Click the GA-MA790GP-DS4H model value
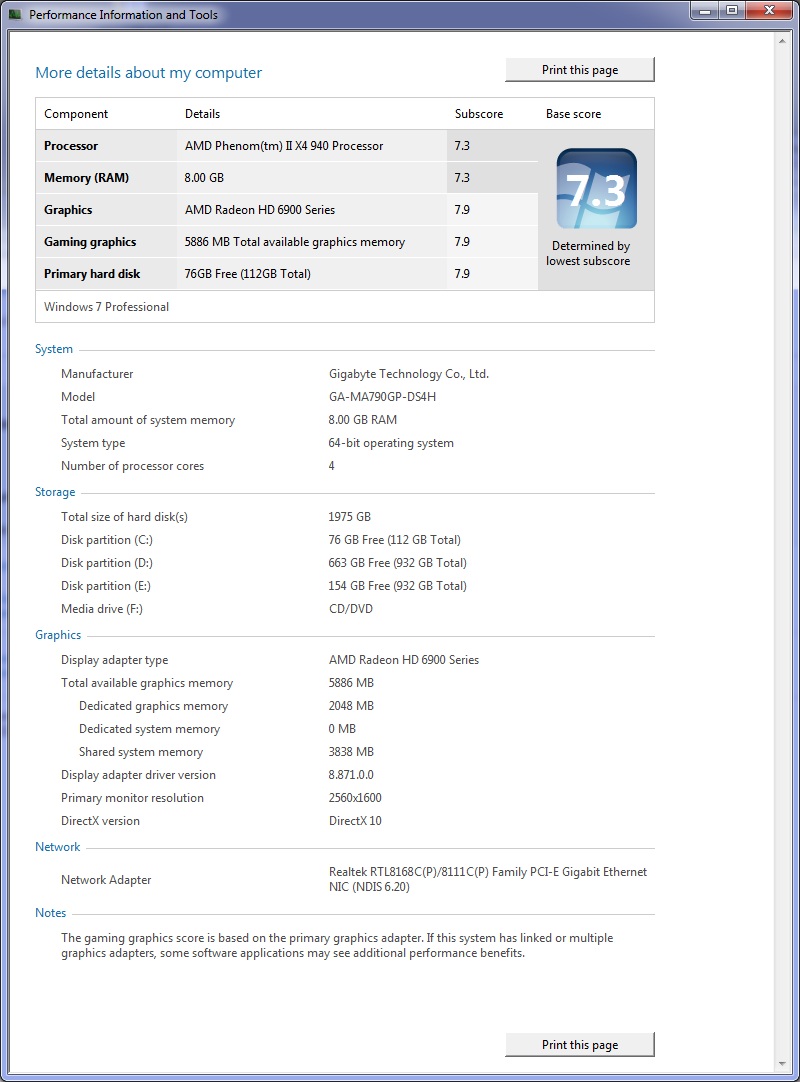This screenshot has height=1082, width=800. [382, 397]
